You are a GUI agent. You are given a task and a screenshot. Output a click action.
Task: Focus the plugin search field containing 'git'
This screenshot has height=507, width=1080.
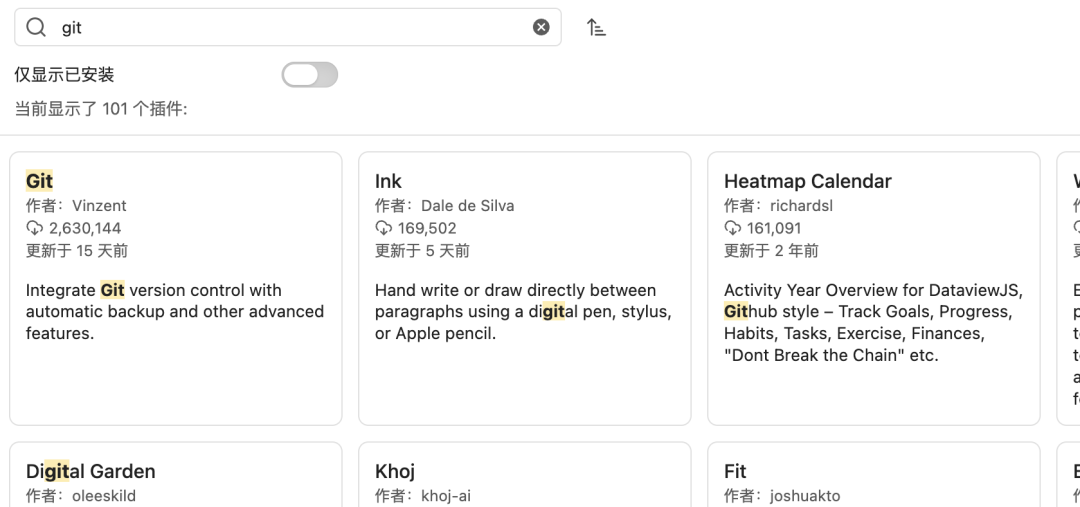coord(288,28)
